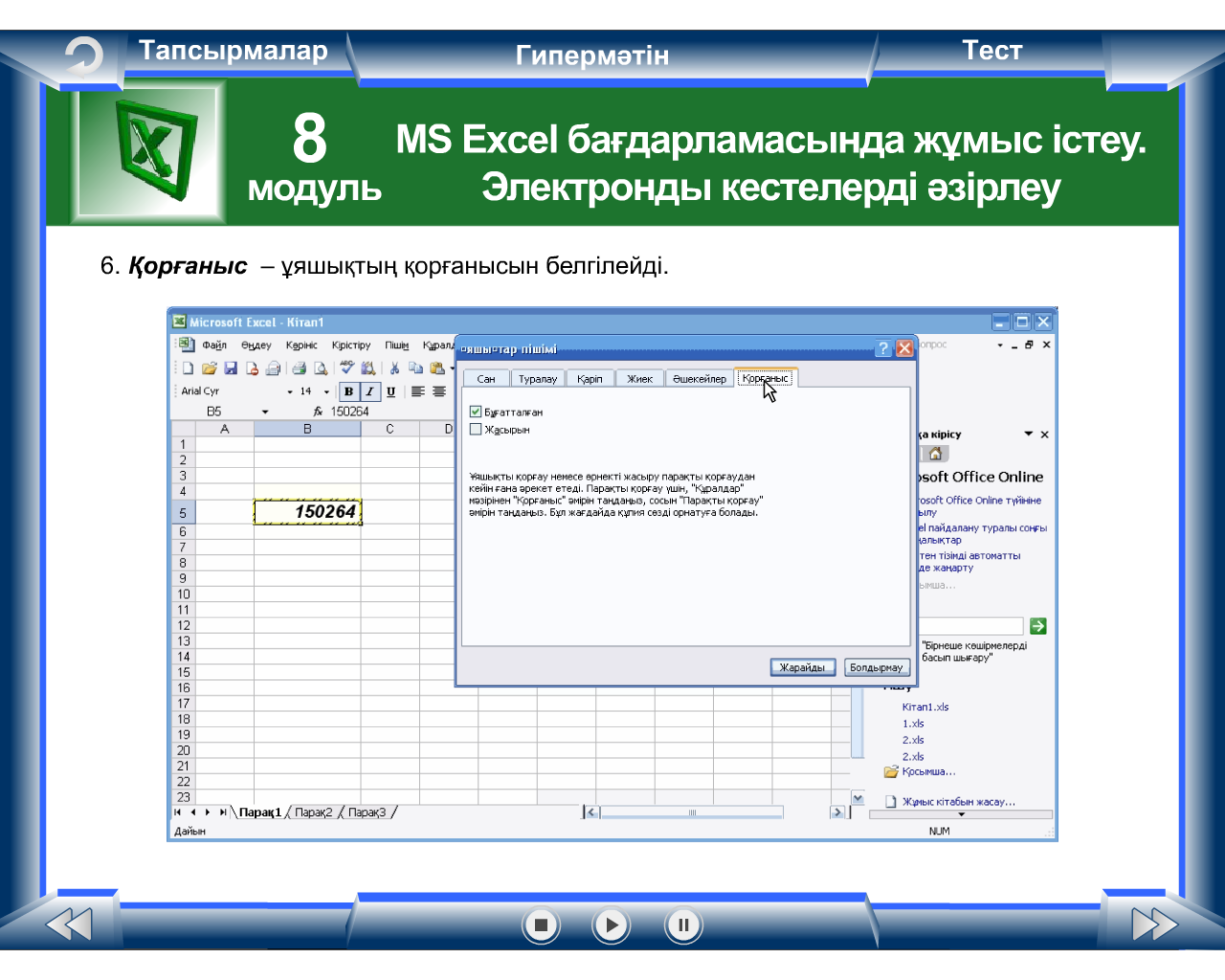Open the Көрініс menu
Screen dimensions: 1225x980
[301, 345]
